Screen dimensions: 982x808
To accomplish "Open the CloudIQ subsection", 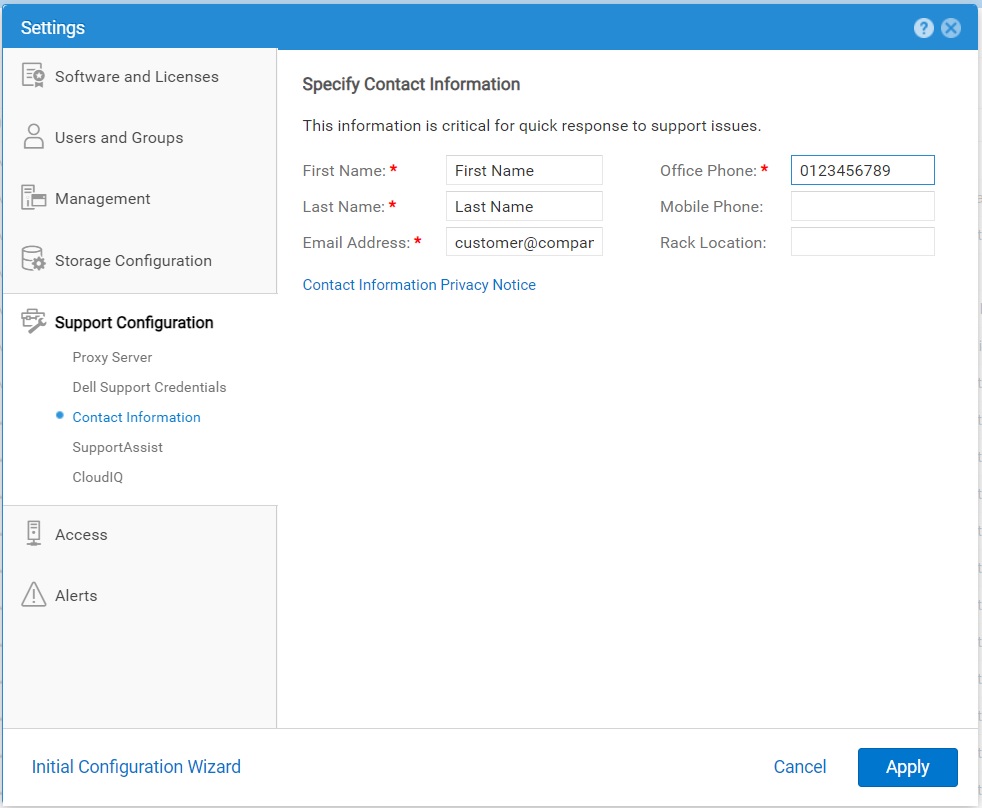I will [97, 477].
